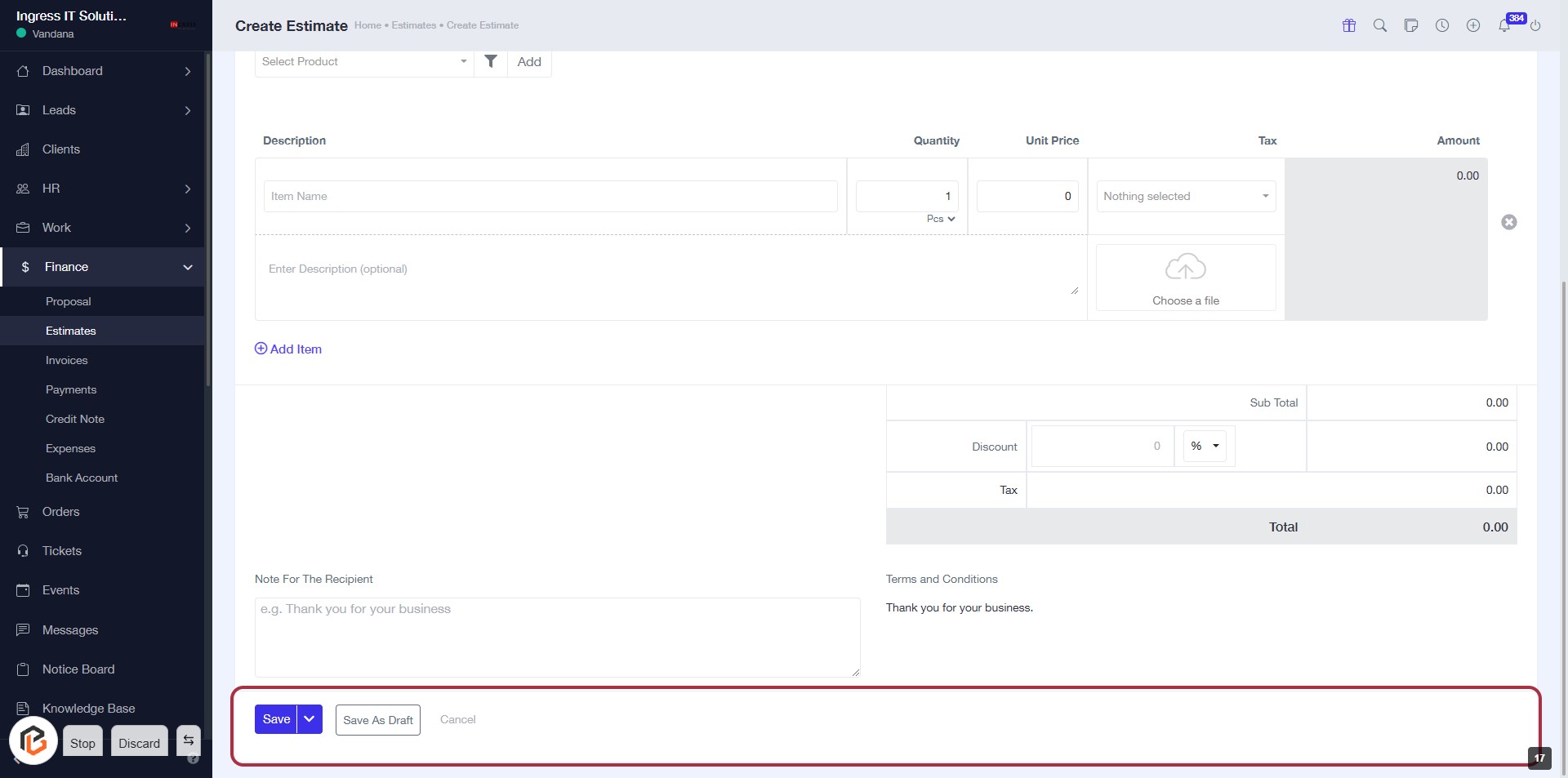Click the cloud upload Choose a file area
This screenshot has height=778, width=1568.
(1186, 278)
